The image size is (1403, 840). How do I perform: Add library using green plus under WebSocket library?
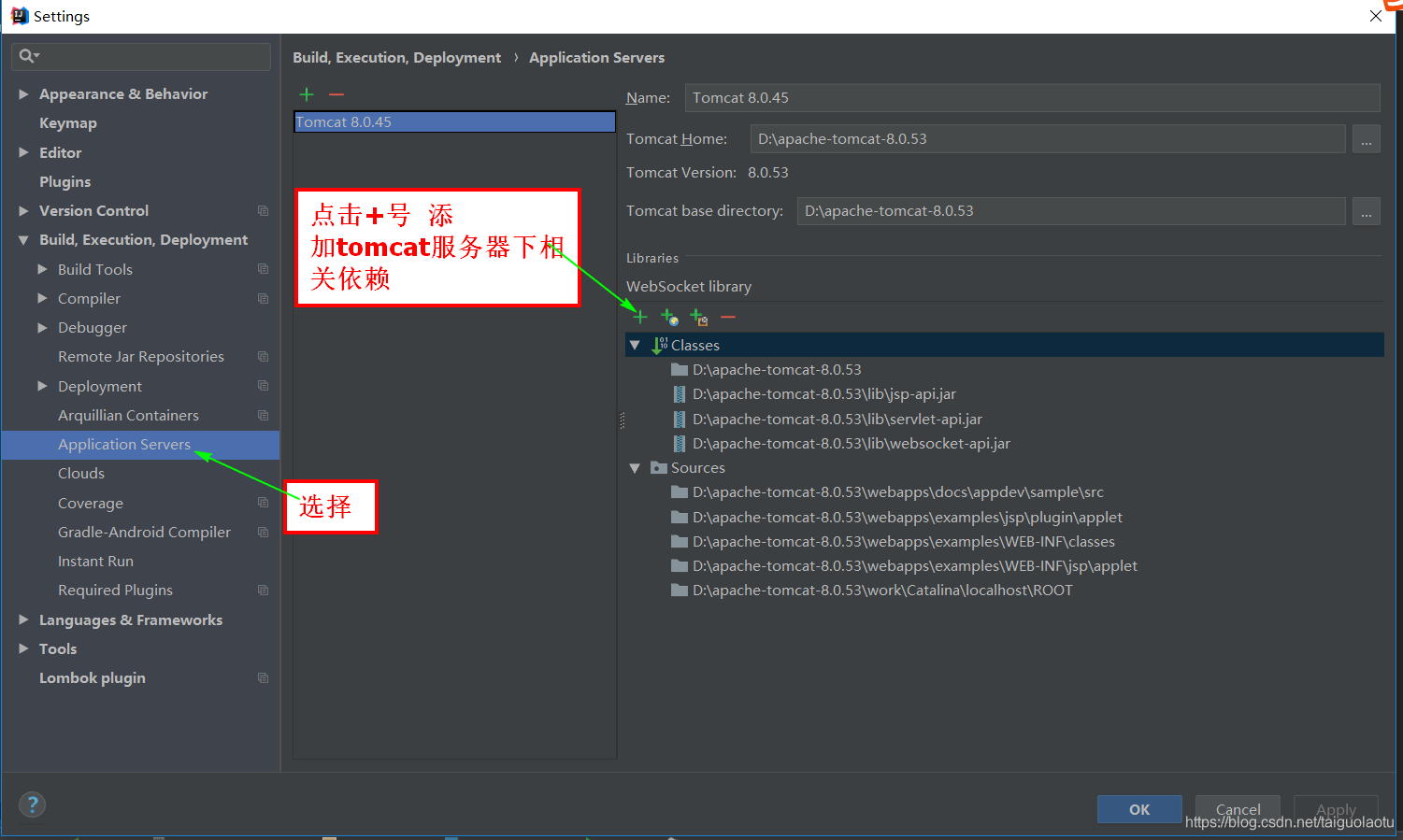[640, 317]
